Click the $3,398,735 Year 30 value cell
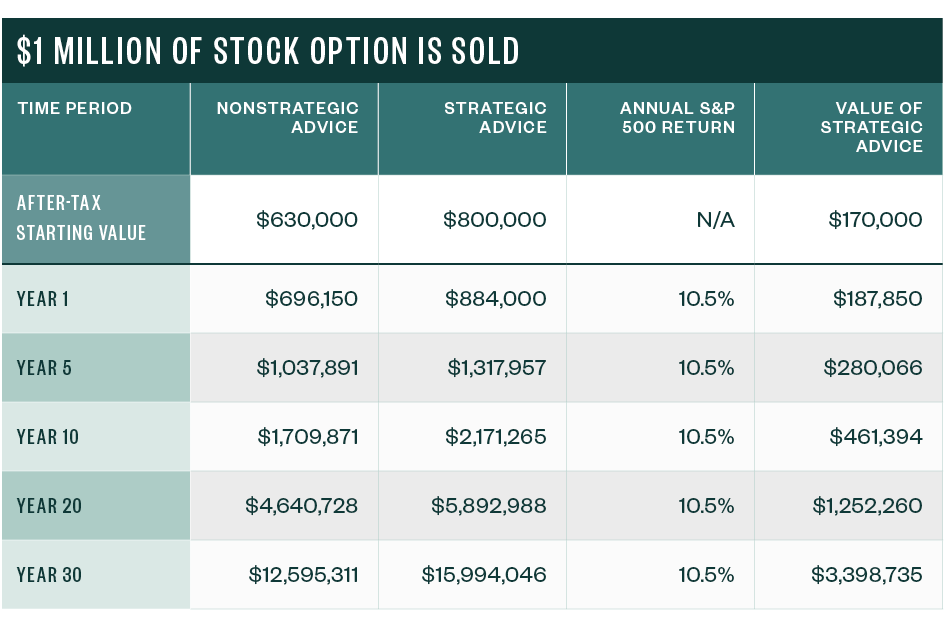The image size is (945, 625). point(867,574)
